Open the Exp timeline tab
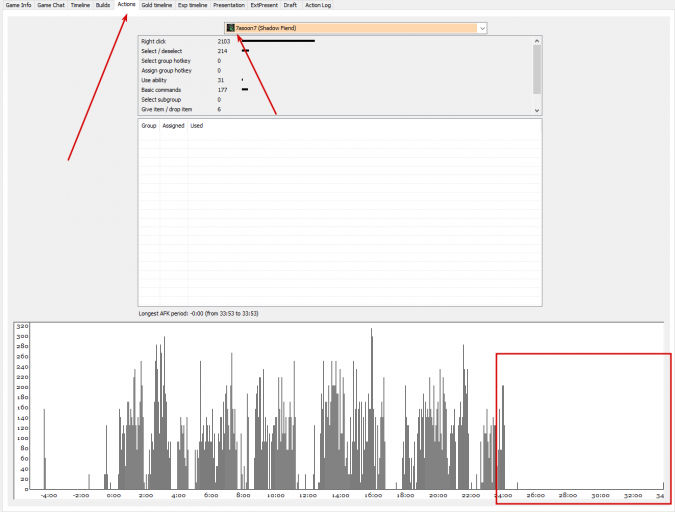Image resolution: width=675 pixels, height=512 pixels. click(x=192, y=5)
